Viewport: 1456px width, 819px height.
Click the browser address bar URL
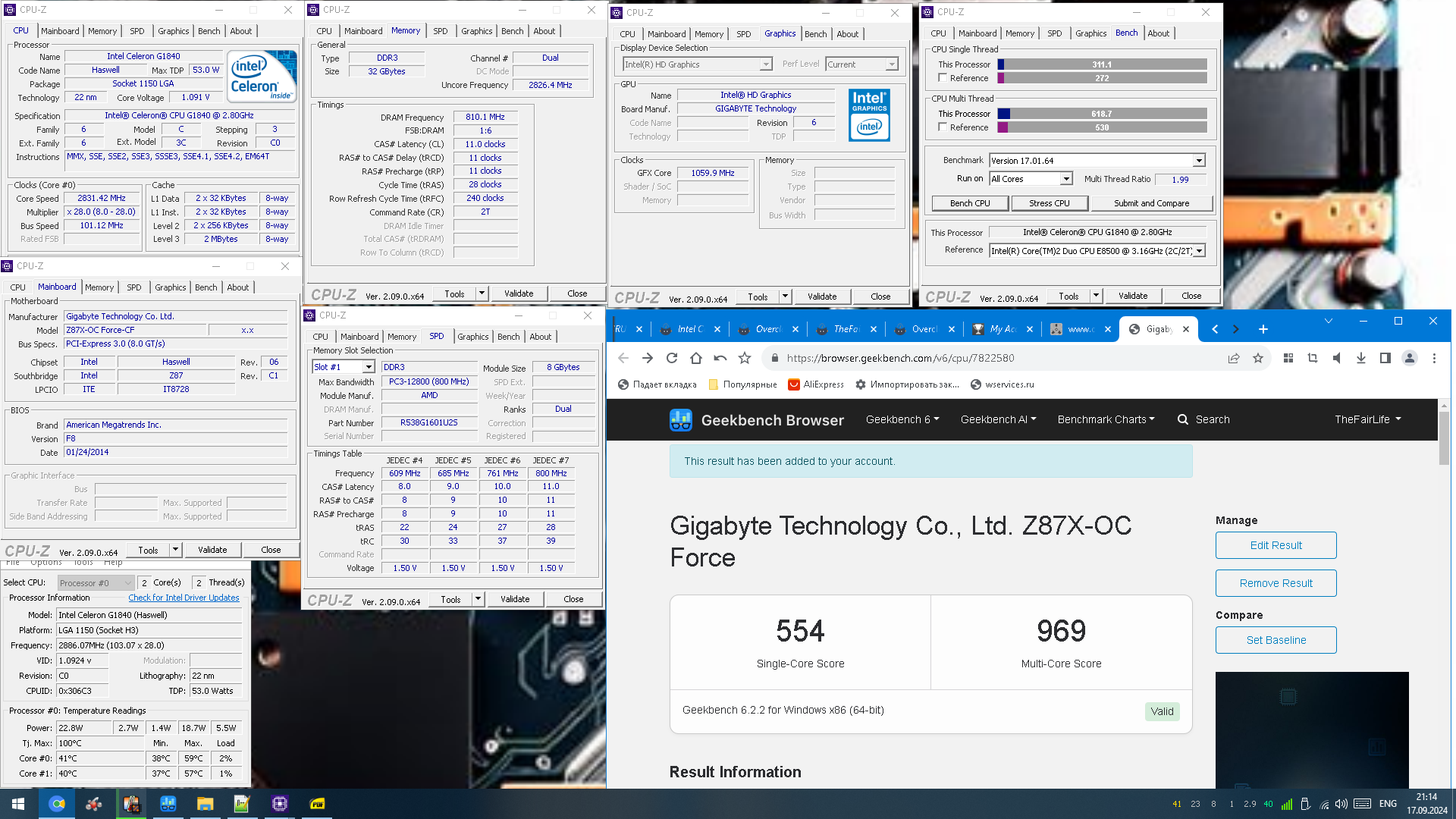900,359
